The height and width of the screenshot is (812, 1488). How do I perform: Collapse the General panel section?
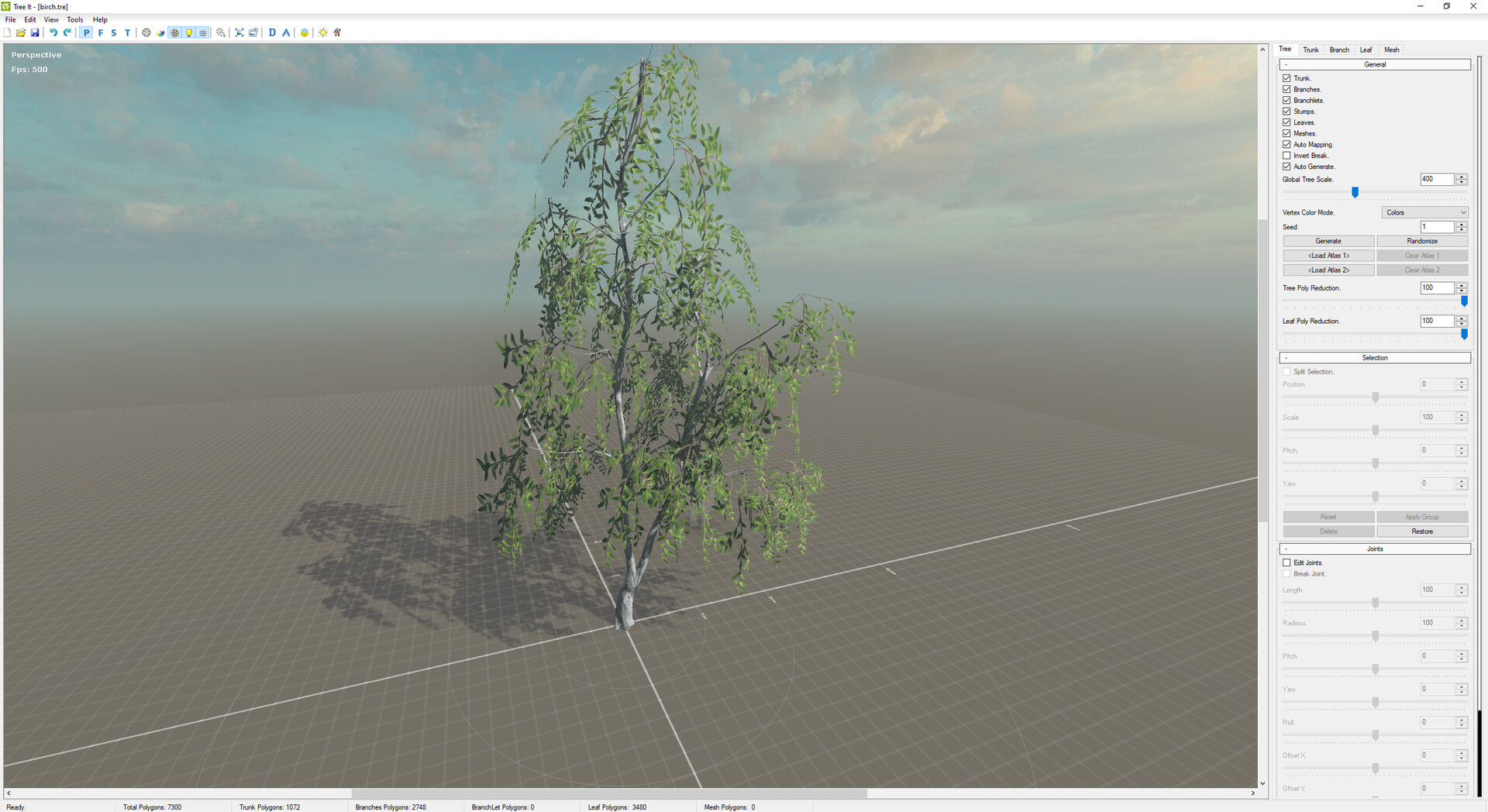(x=1286, y=64)
